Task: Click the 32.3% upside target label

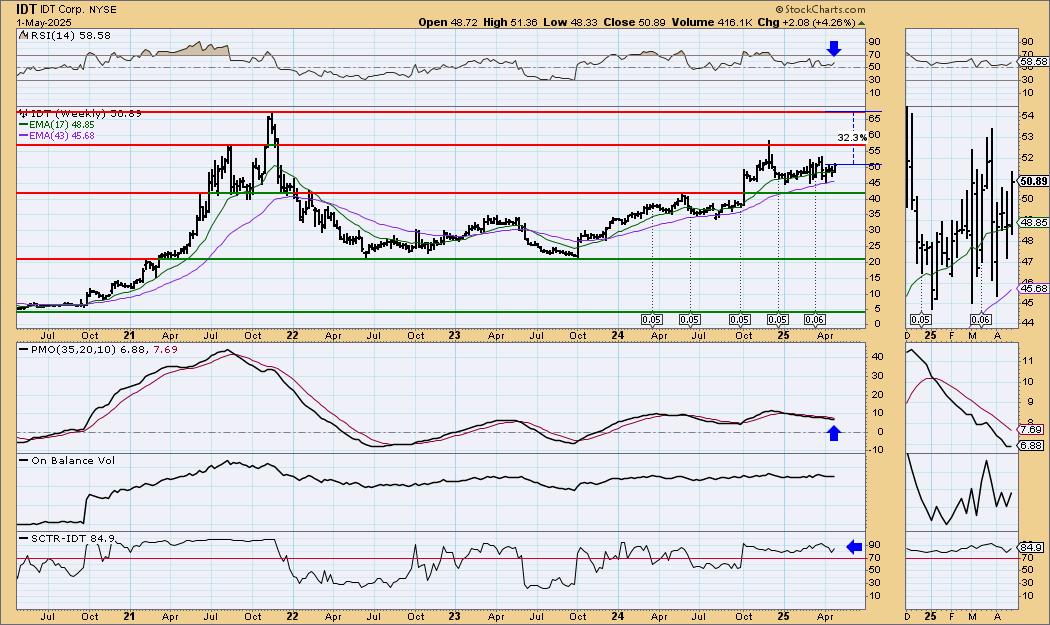Action: (851, 137)
